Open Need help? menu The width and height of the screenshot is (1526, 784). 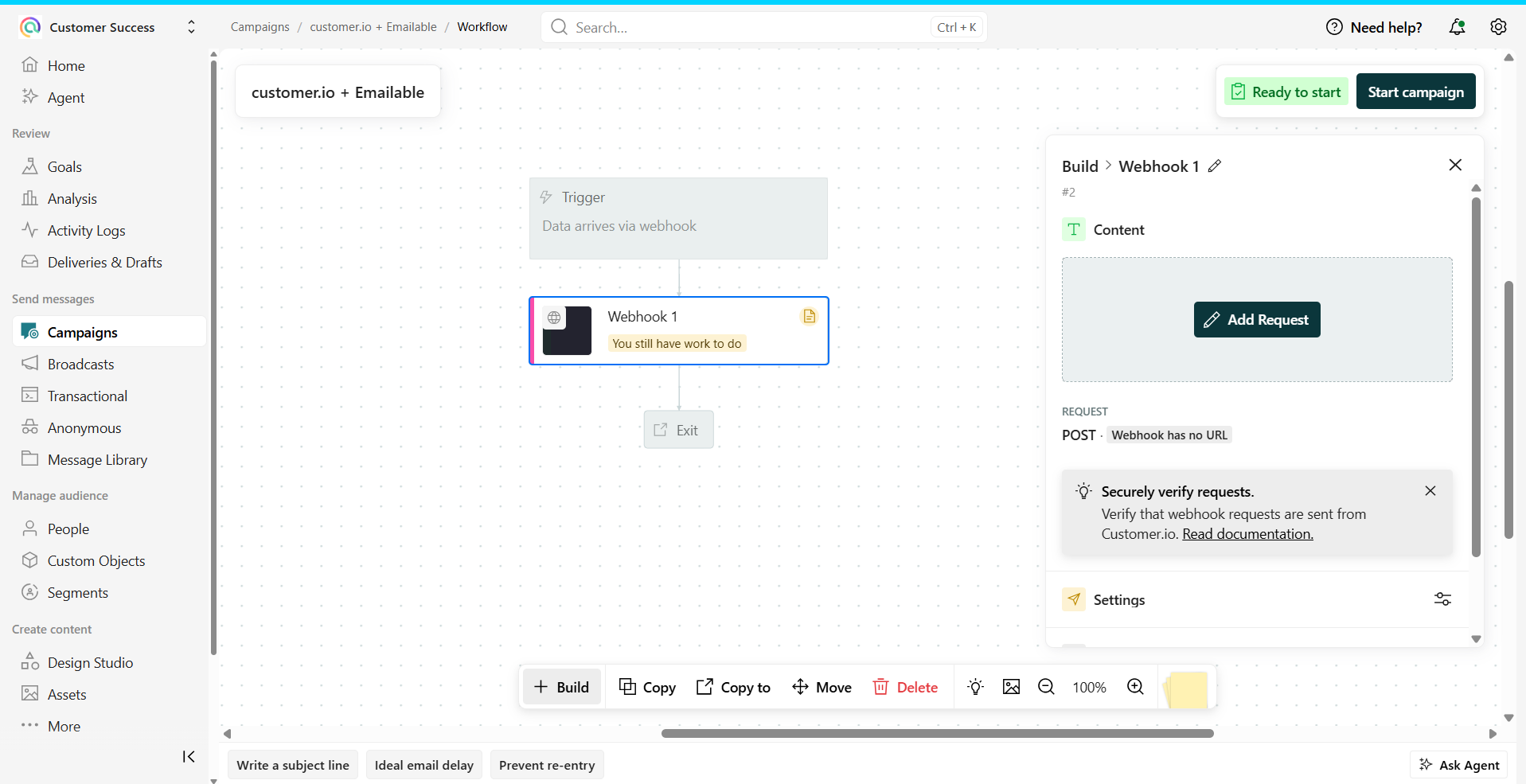coord(1374,27)
